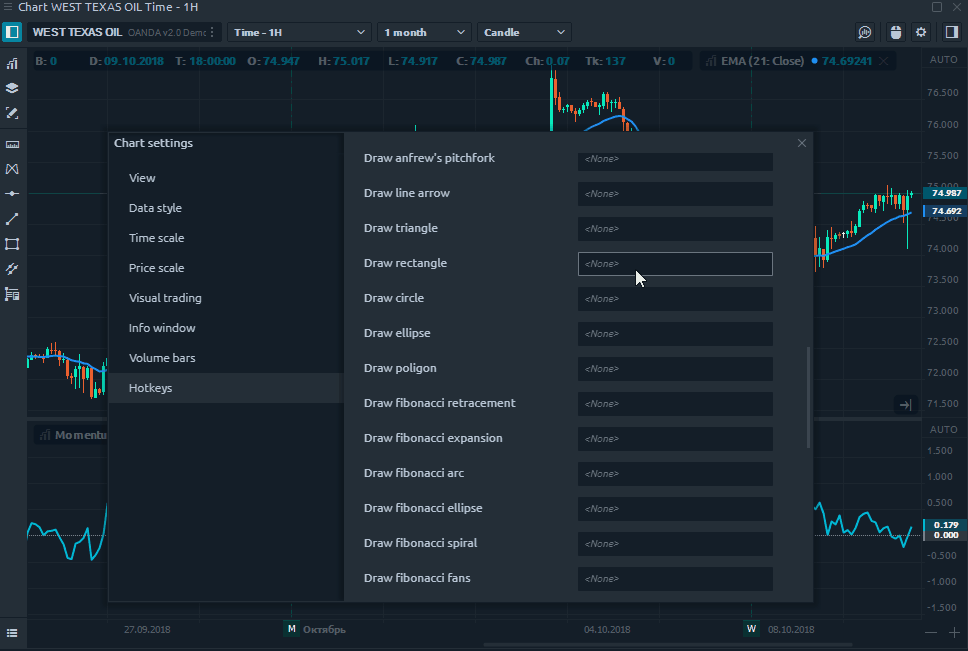Toggle the left toolbar panel icon
The height and width of the screenshot is (651, 968).
coord(12,32)
